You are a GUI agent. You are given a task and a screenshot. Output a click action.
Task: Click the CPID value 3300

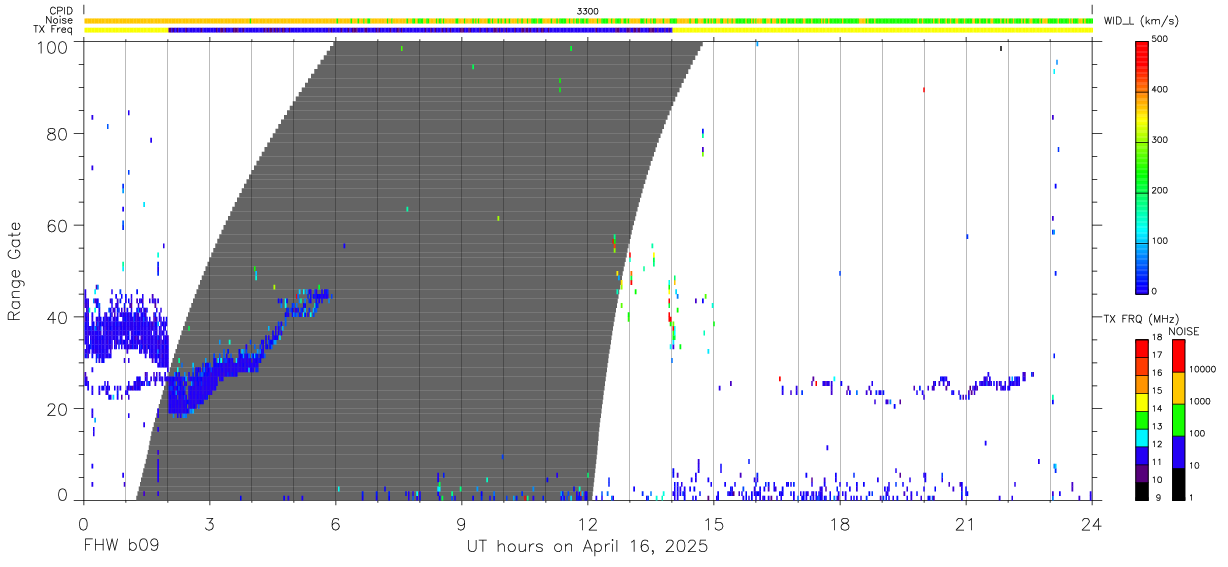[588, 10]
